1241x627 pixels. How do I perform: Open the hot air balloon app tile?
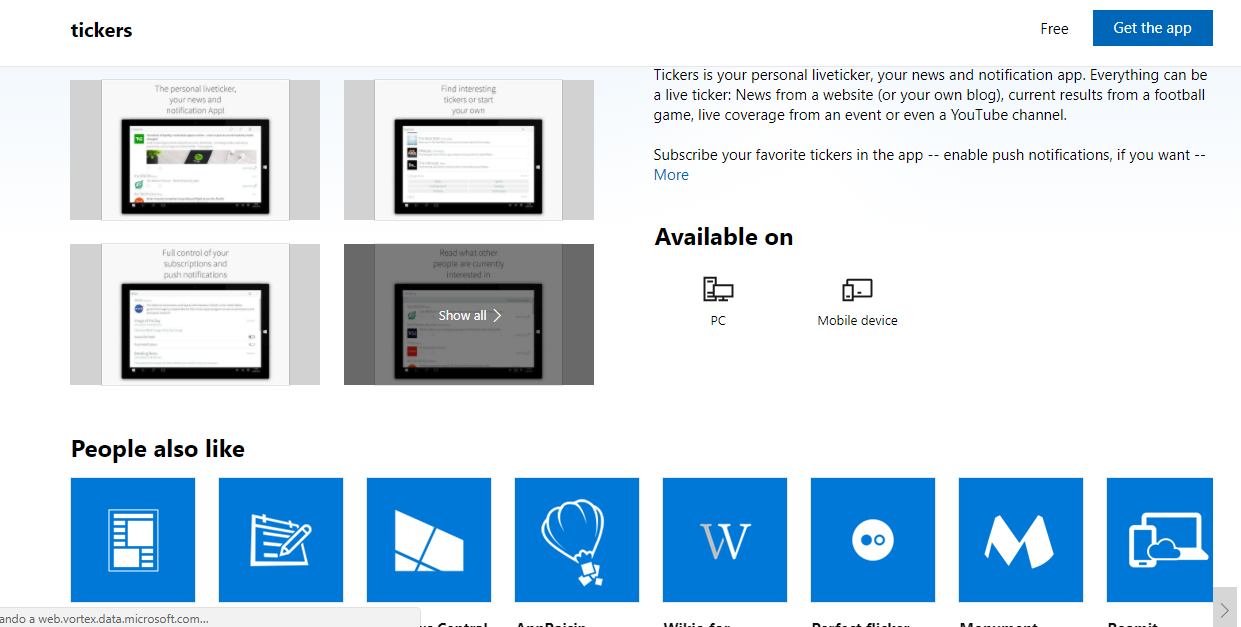tap(577, 540)
